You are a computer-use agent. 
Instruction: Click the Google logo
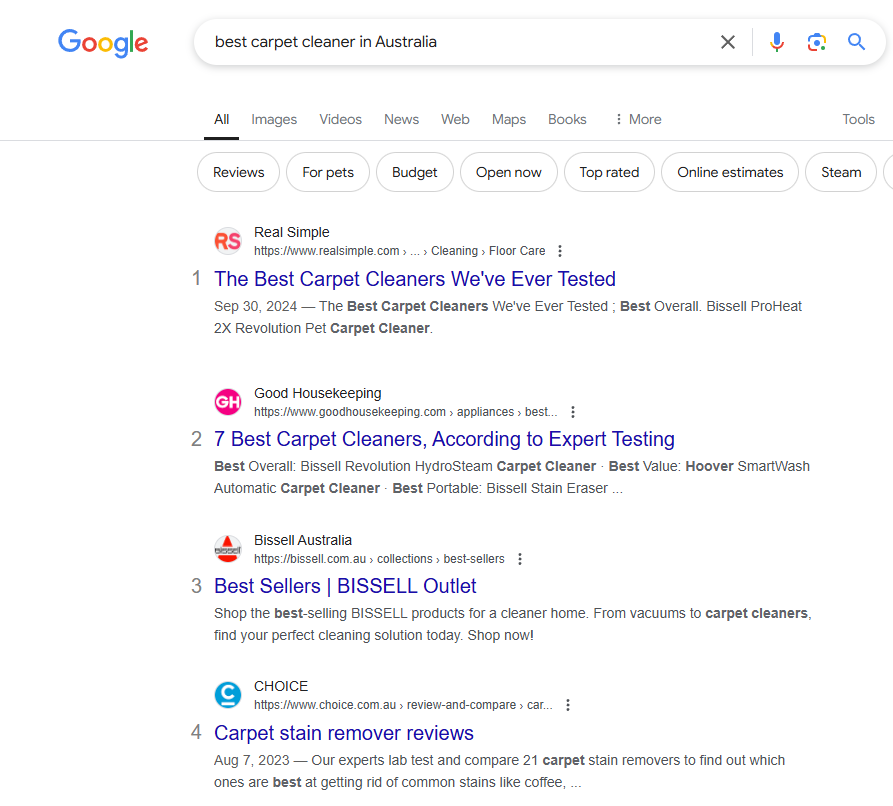pyautogui.click(x=103, y=43)
